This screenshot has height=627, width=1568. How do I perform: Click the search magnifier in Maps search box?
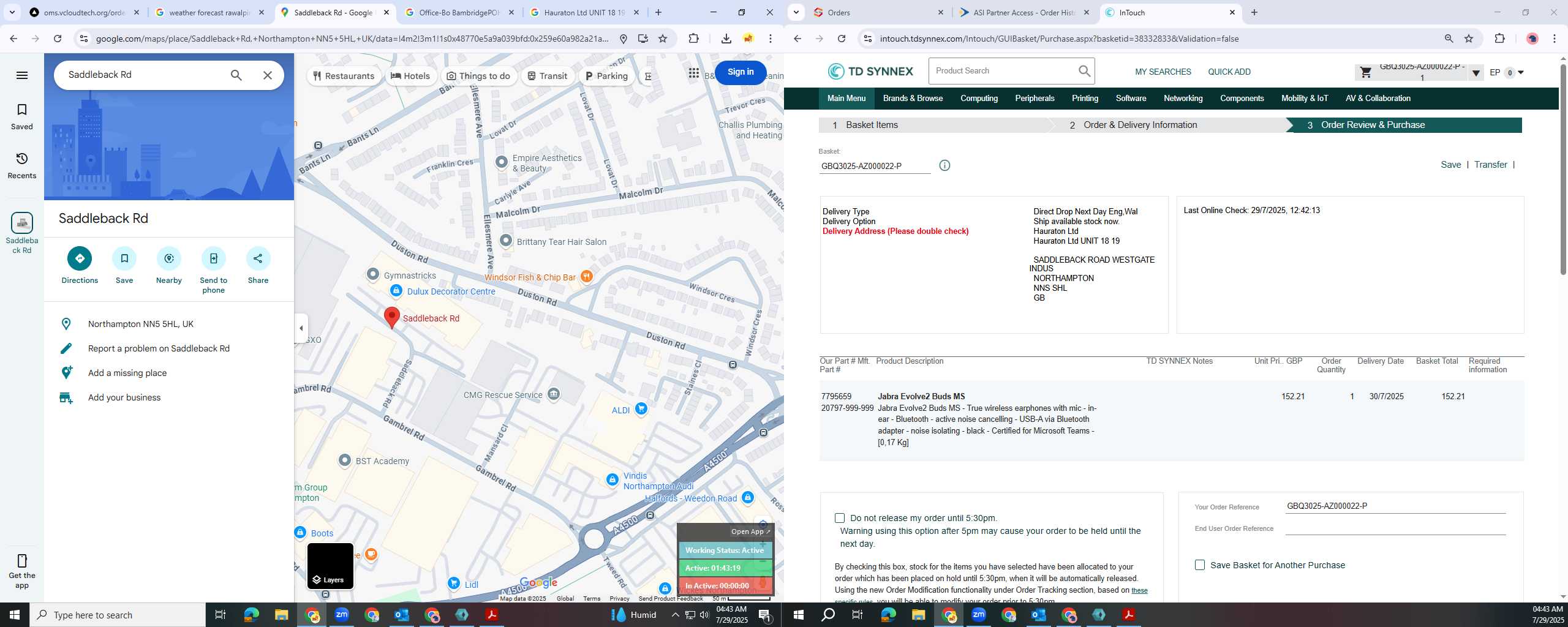[236, 75]
